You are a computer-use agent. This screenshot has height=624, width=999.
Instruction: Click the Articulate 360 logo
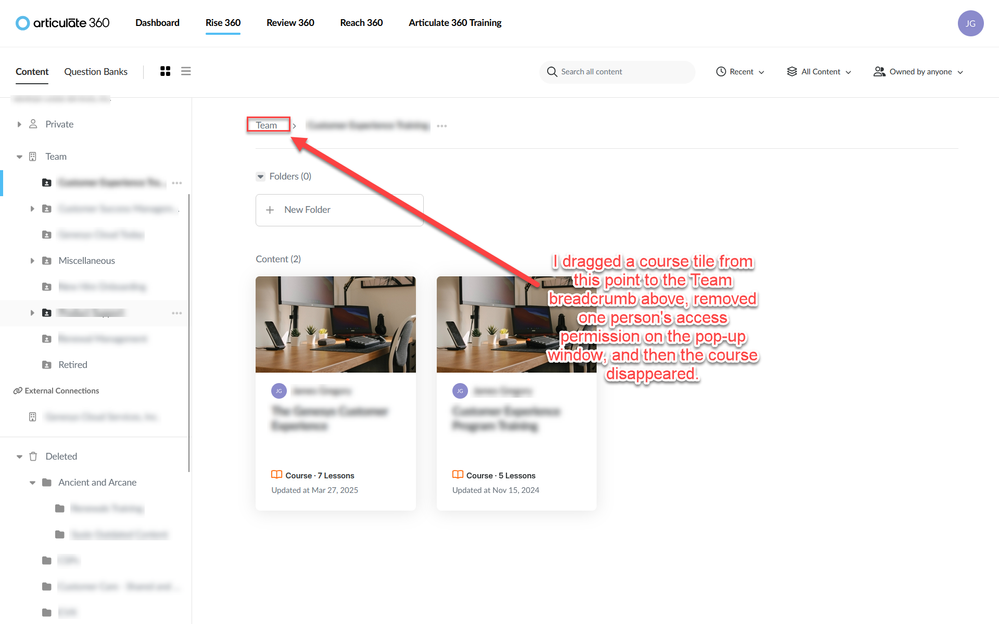click(62, 23)
